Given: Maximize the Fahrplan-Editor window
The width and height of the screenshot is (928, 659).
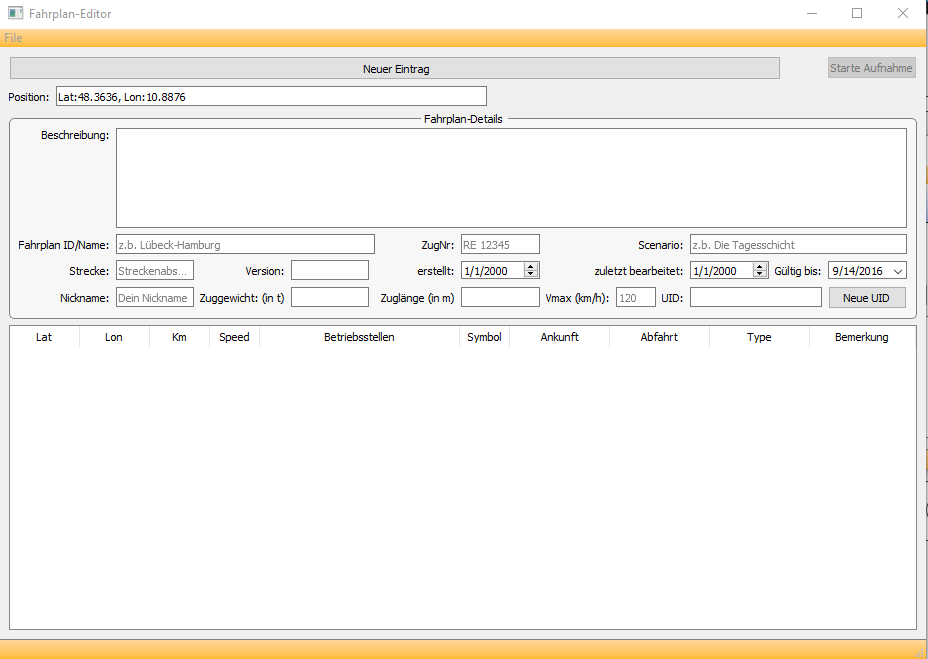Looking at the screenshot, I should tap(857, 13).
